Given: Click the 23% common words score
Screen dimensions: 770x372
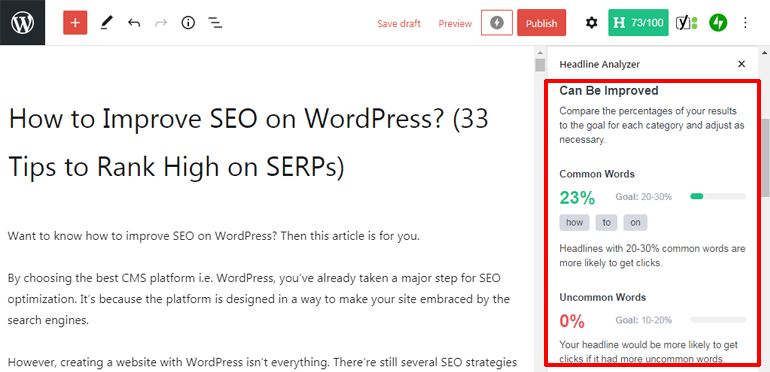Looking at the screenshot, I should [x=577, y=198].
